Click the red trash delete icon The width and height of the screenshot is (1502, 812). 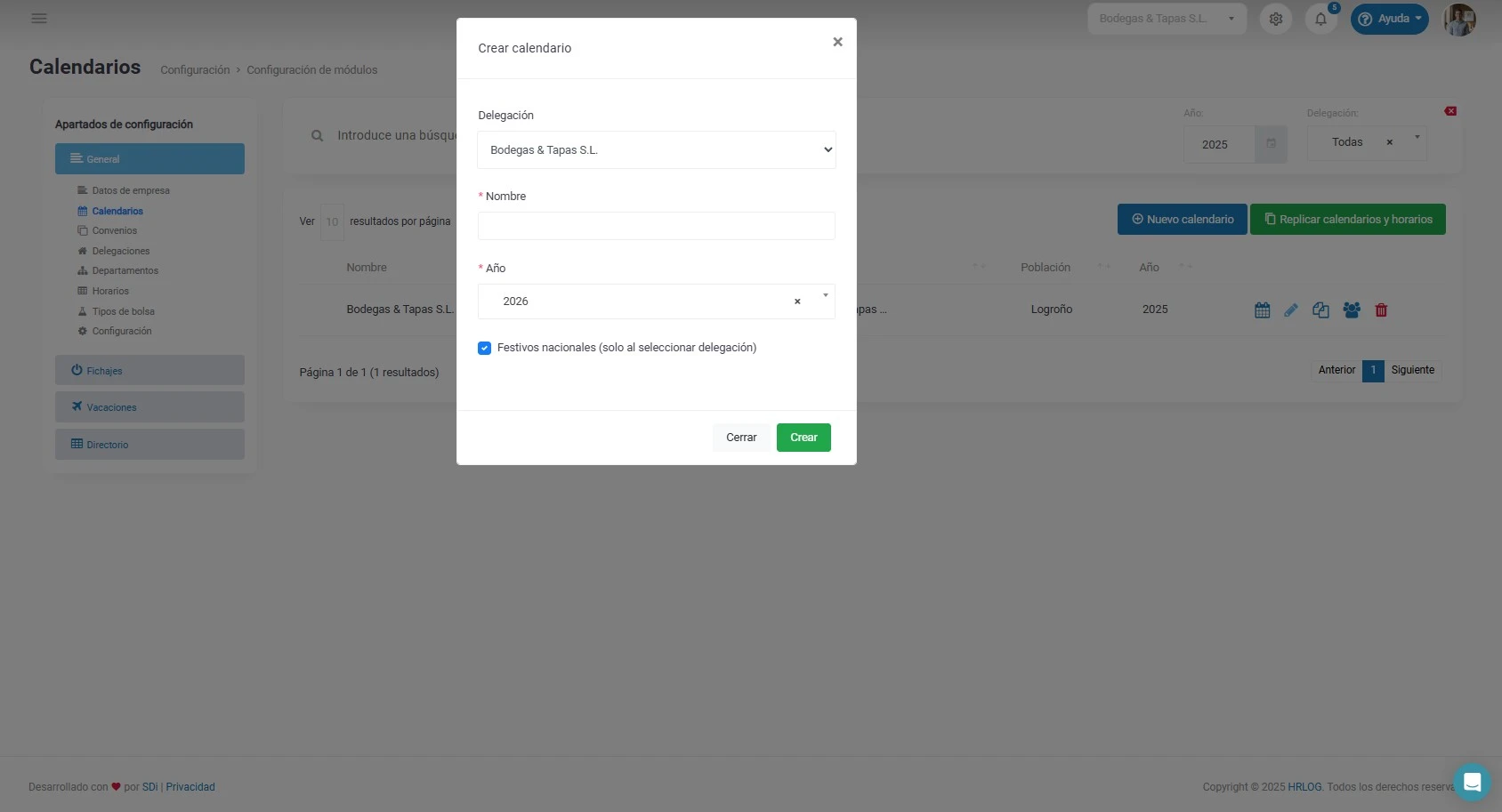(1381, 310)
